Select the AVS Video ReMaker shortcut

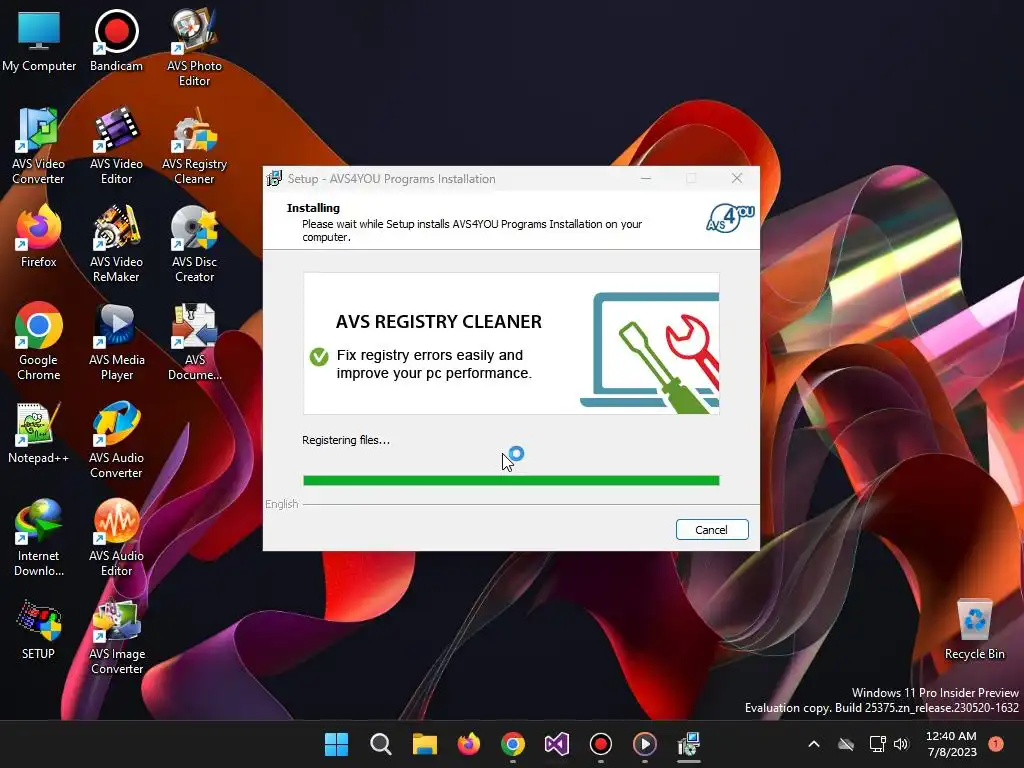click(x=116, y=244)
